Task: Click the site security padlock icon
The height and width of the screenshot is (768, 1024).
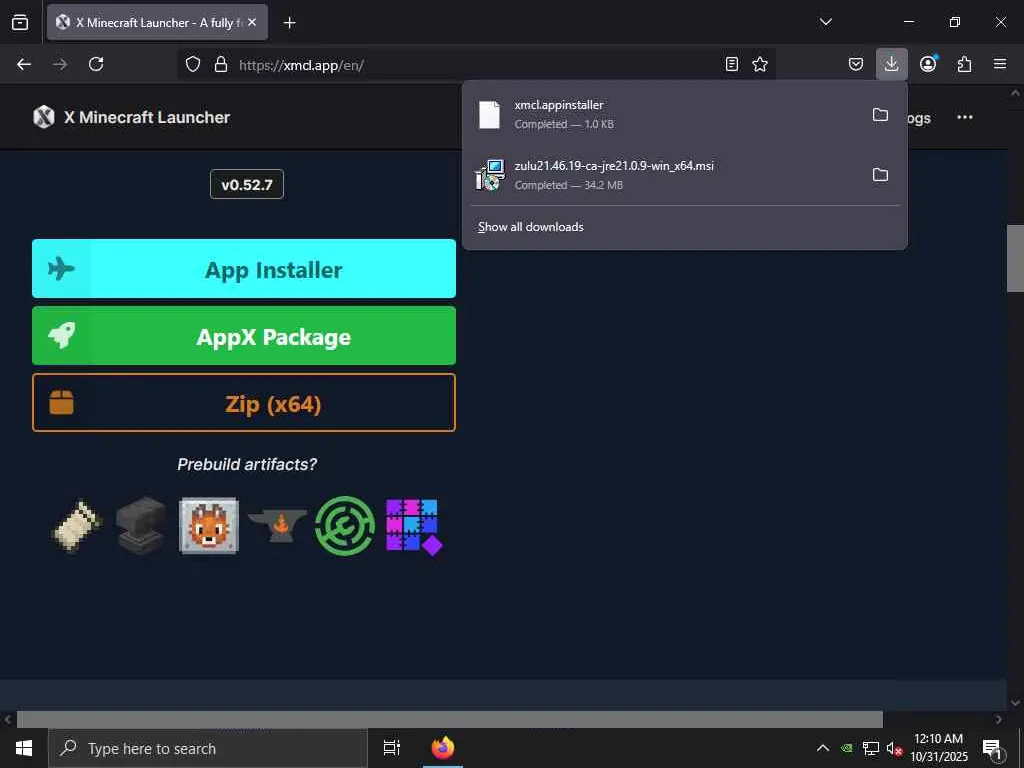Action: click(221, 64)
